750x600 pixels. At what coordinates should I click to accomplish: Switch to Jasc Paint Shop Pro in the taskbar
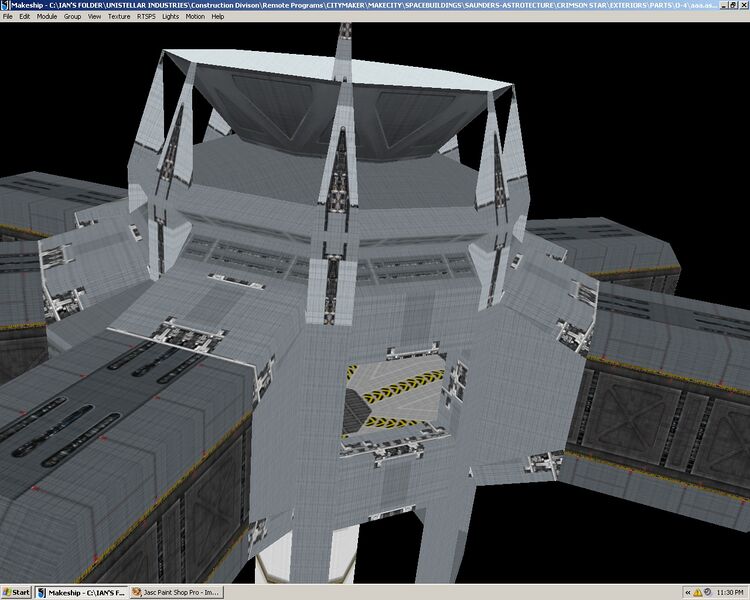(176, 592)
